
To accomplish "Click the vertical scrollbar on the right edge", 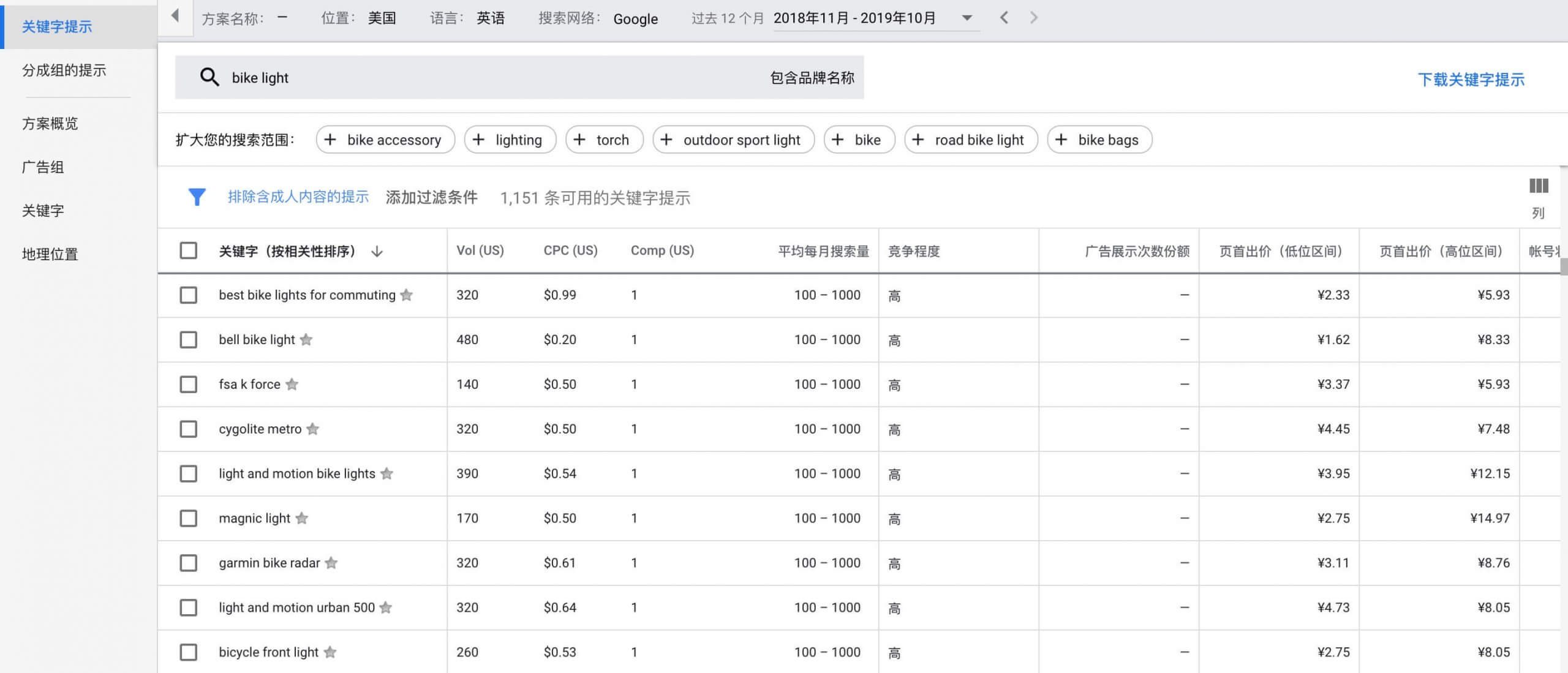I will 1564,267.
